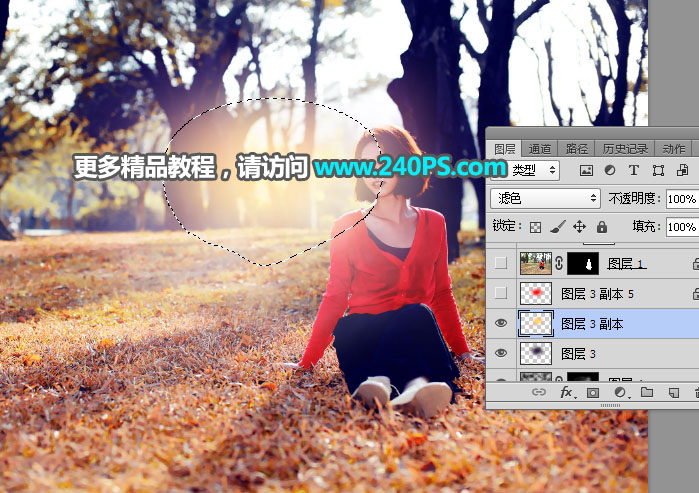Select layer name 图层 3 副本 5
Screen dimensions: 699x493
click(x=597, y=294)
